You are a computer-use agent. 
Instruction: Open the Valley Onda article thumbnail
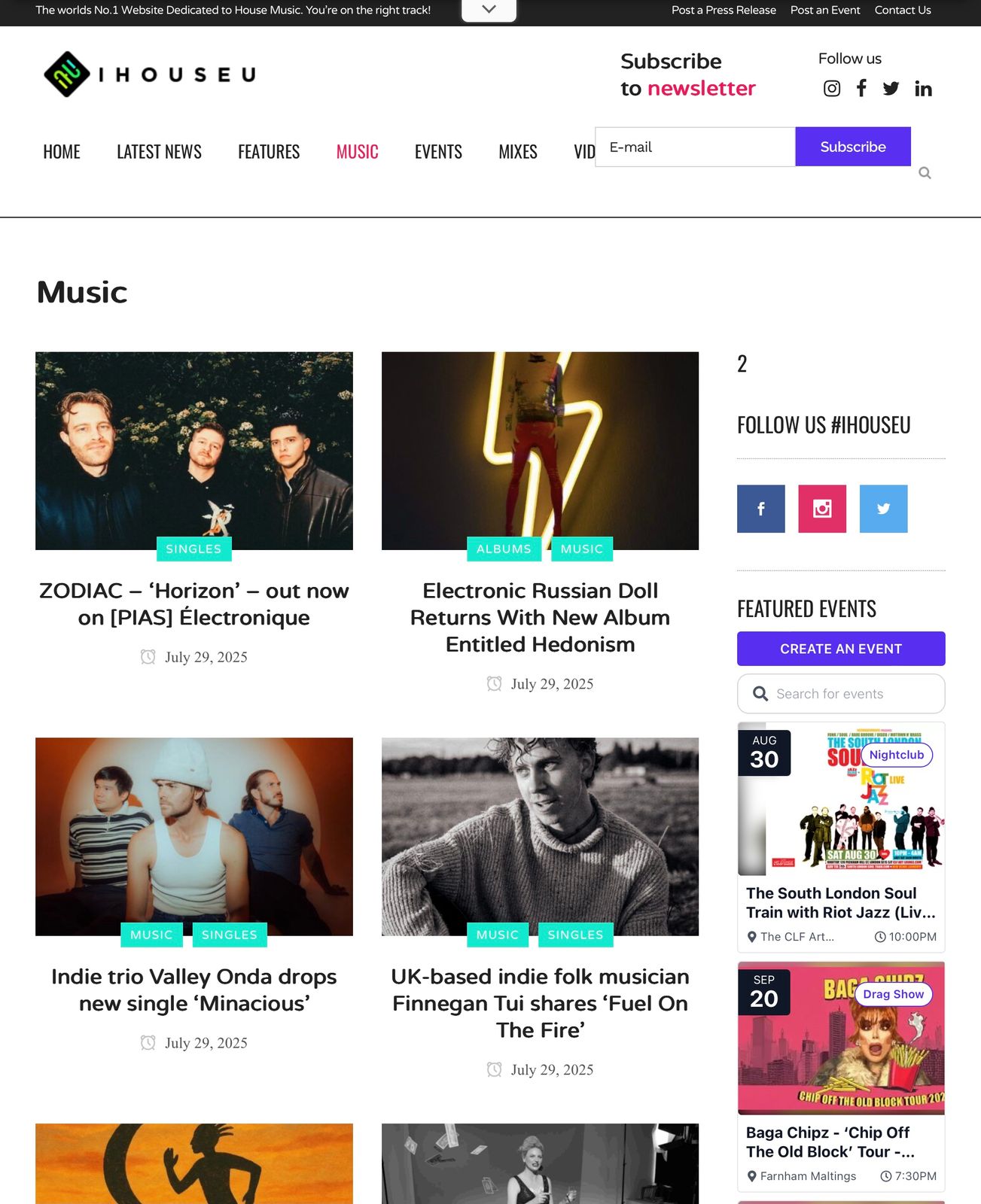click(194, 837)
